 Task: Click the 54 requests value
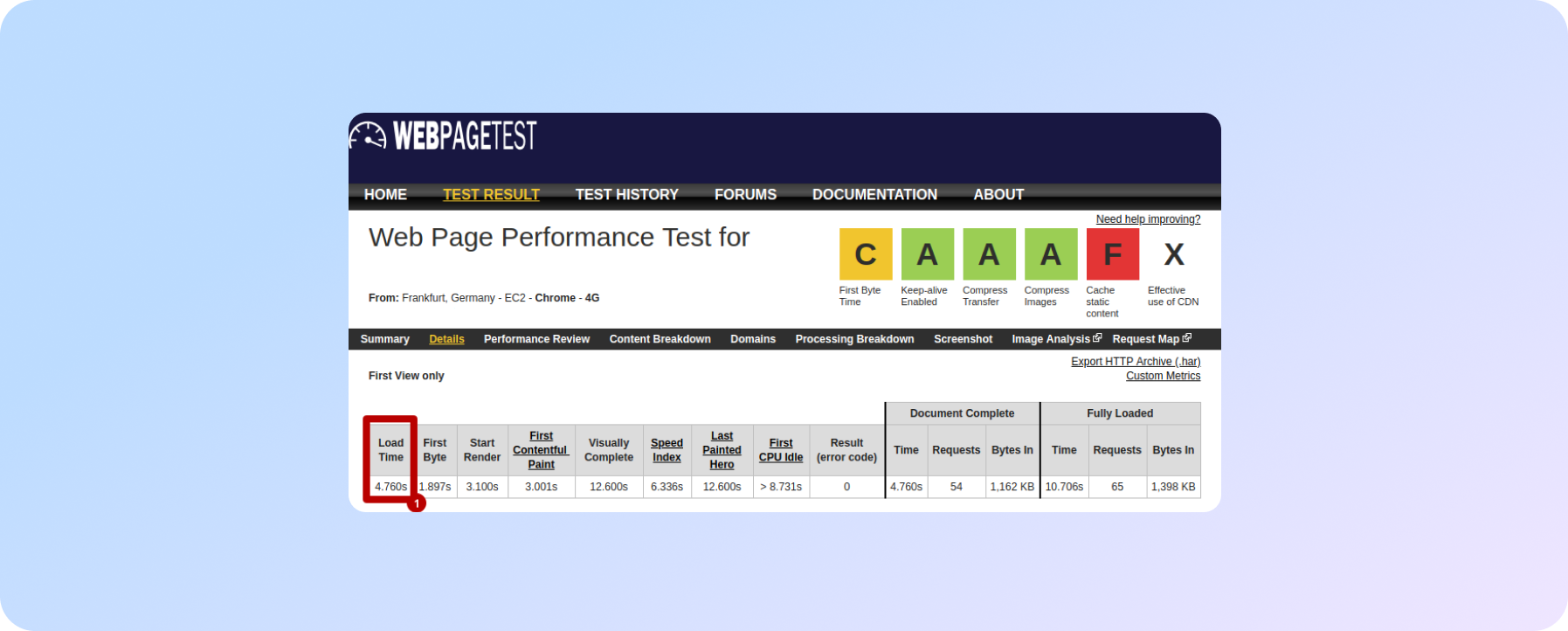tap(957, 487)
